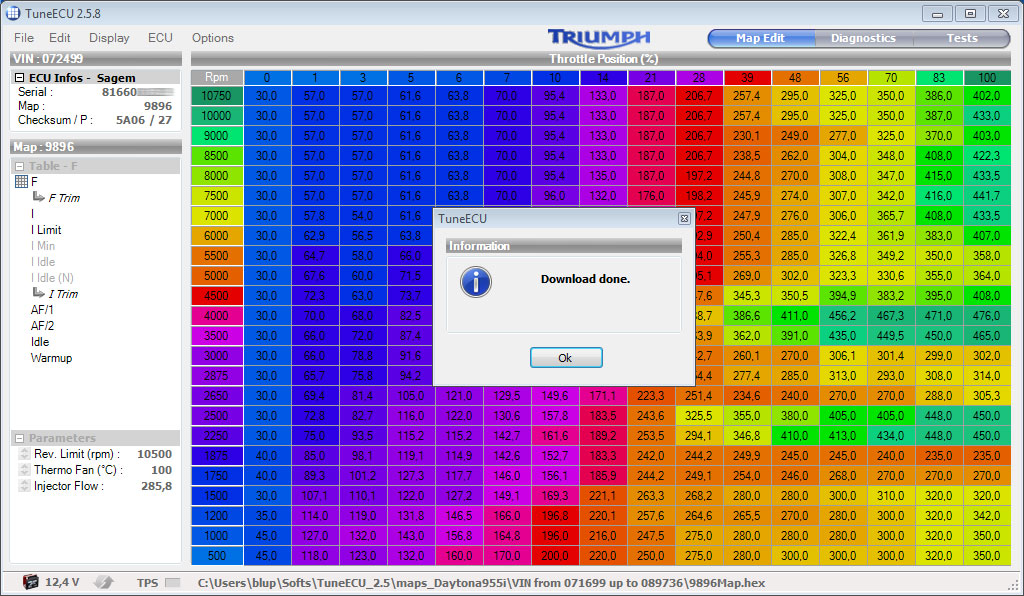Select the I Trim arrow icon
Image resolution: width=1024 pixels, height=596 pixels.
coord(39,292)
